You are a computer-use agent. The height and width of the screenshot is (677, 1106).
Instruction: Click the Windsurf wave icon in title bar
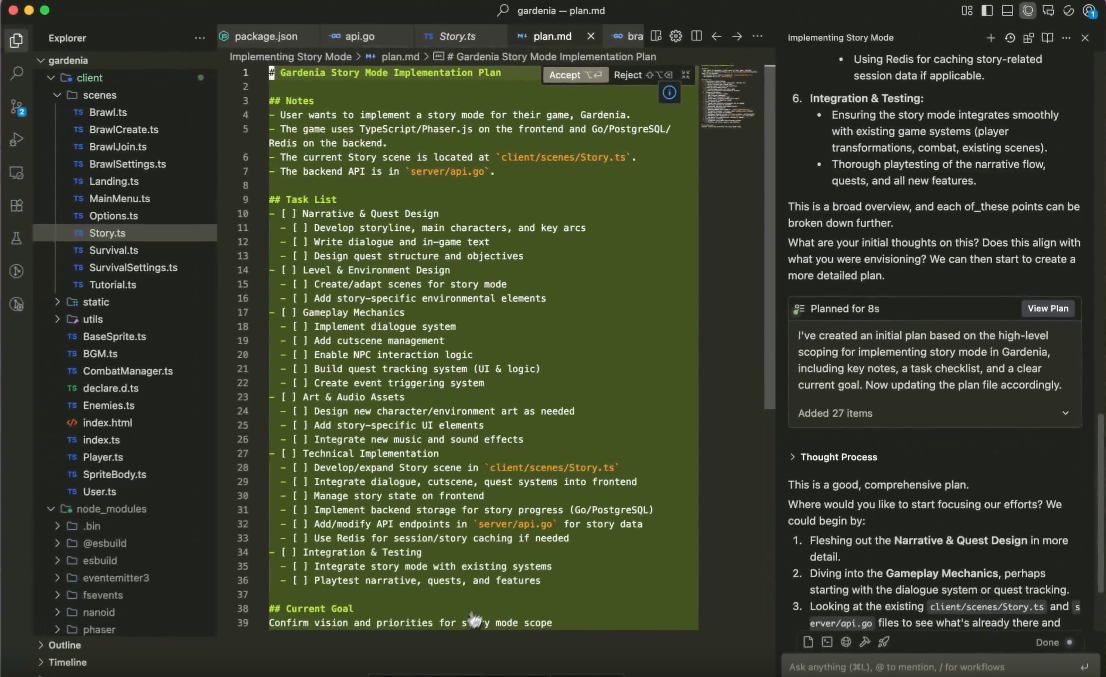(x=1069, y=11)
